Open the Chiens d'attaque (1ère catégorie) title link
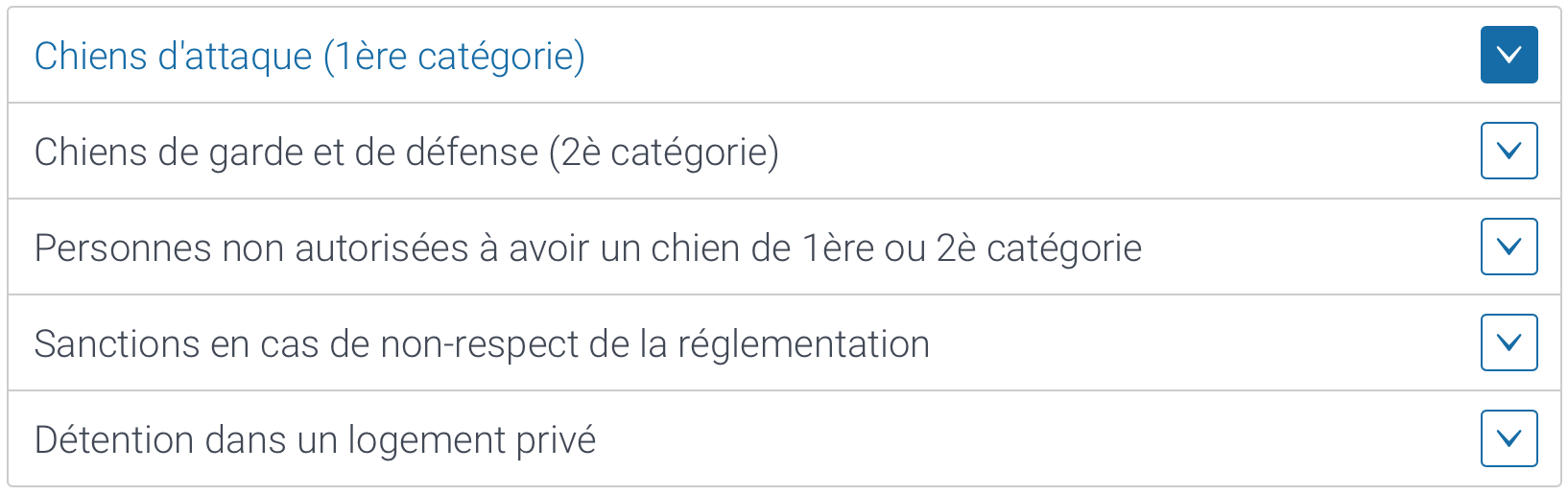 (x=310, y=57)
